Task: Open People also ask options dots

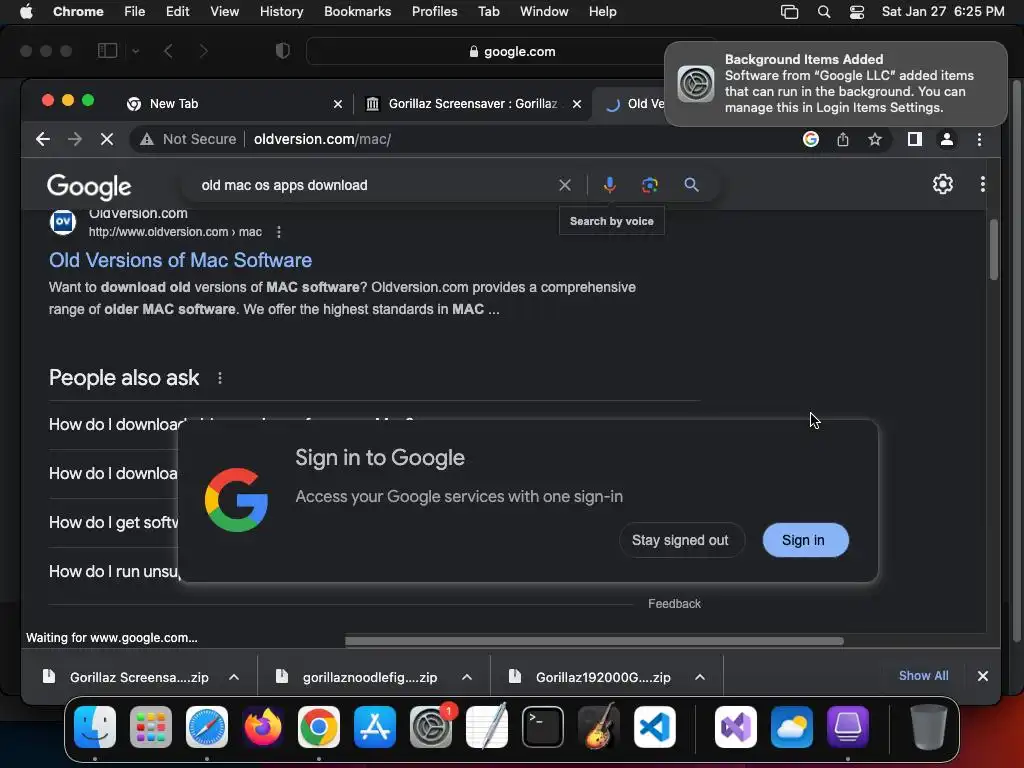Action: [219, 378]
